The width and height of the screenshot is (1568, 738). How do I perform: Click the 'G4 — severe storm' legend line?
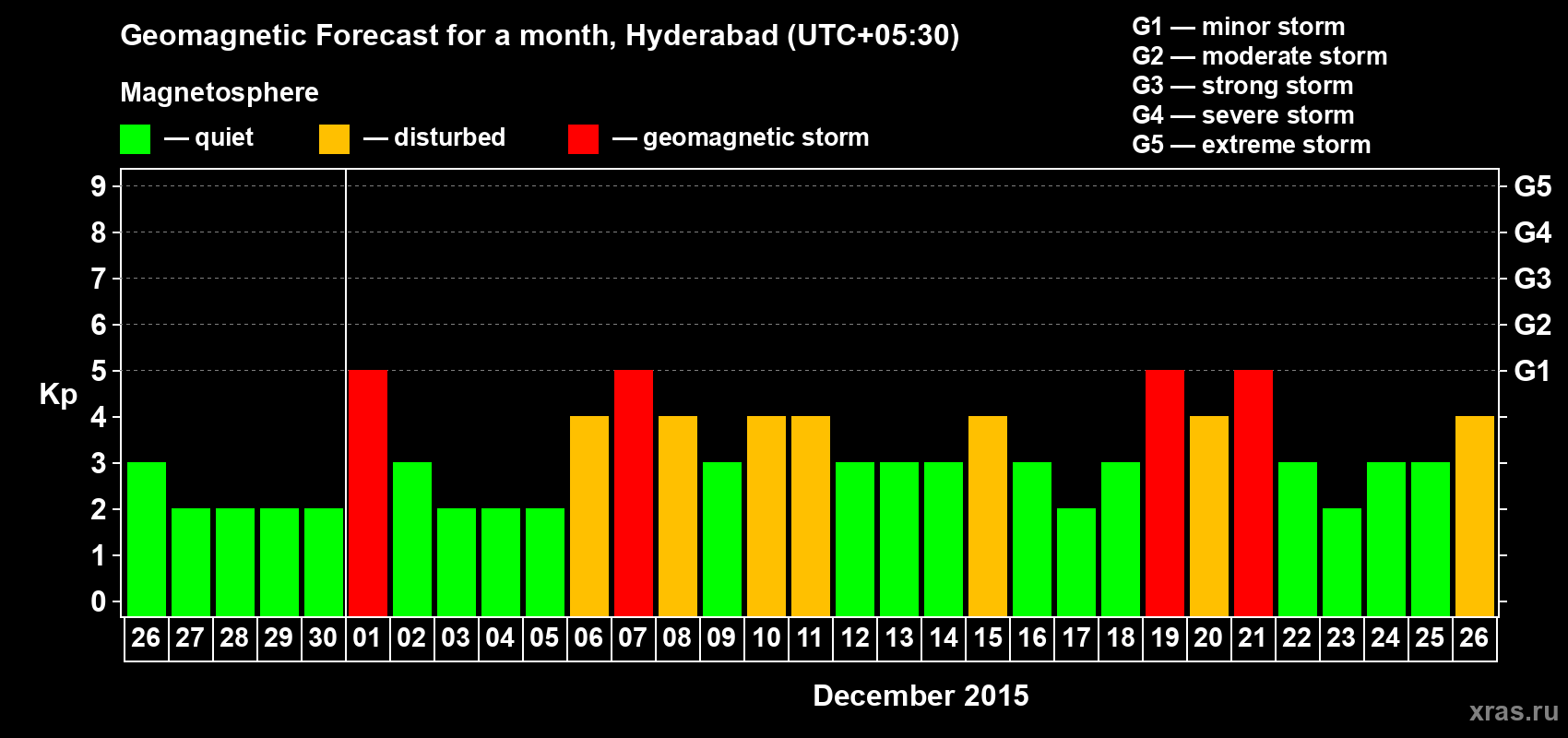pos(1243,115)
